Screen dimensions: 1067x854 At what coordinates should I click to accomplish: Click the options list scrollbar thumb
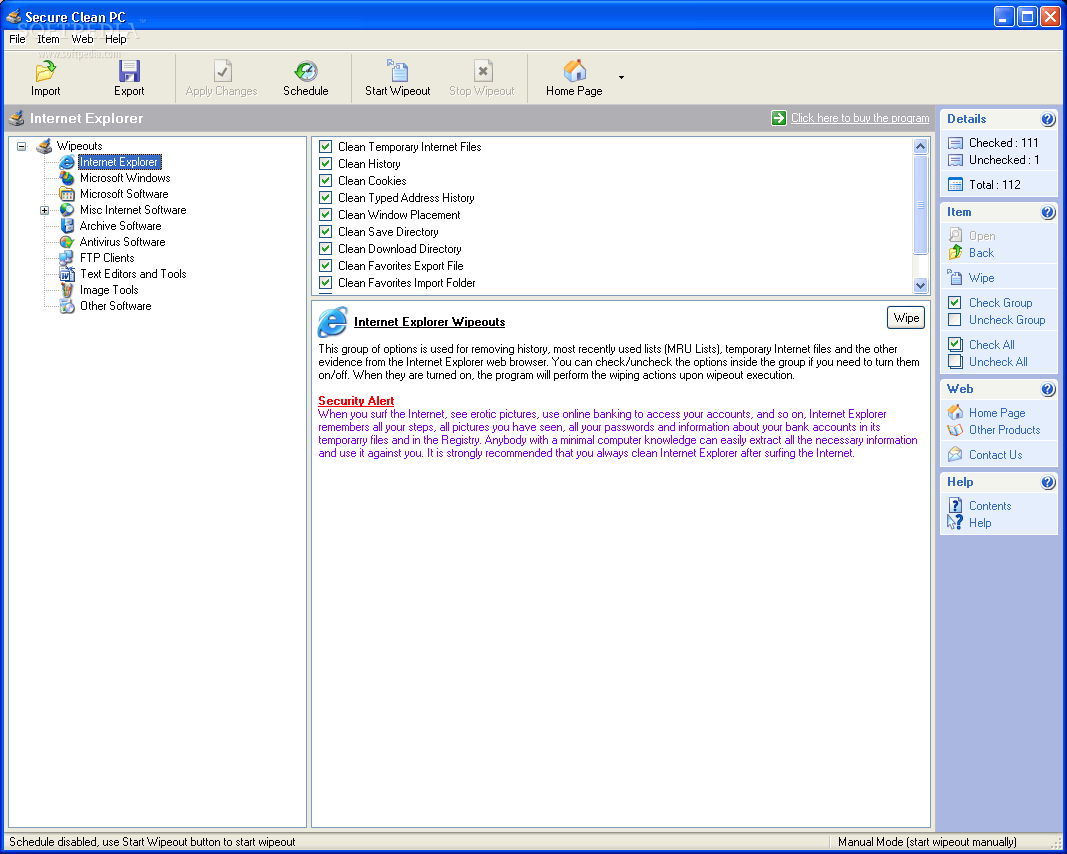tap(920, 205)
